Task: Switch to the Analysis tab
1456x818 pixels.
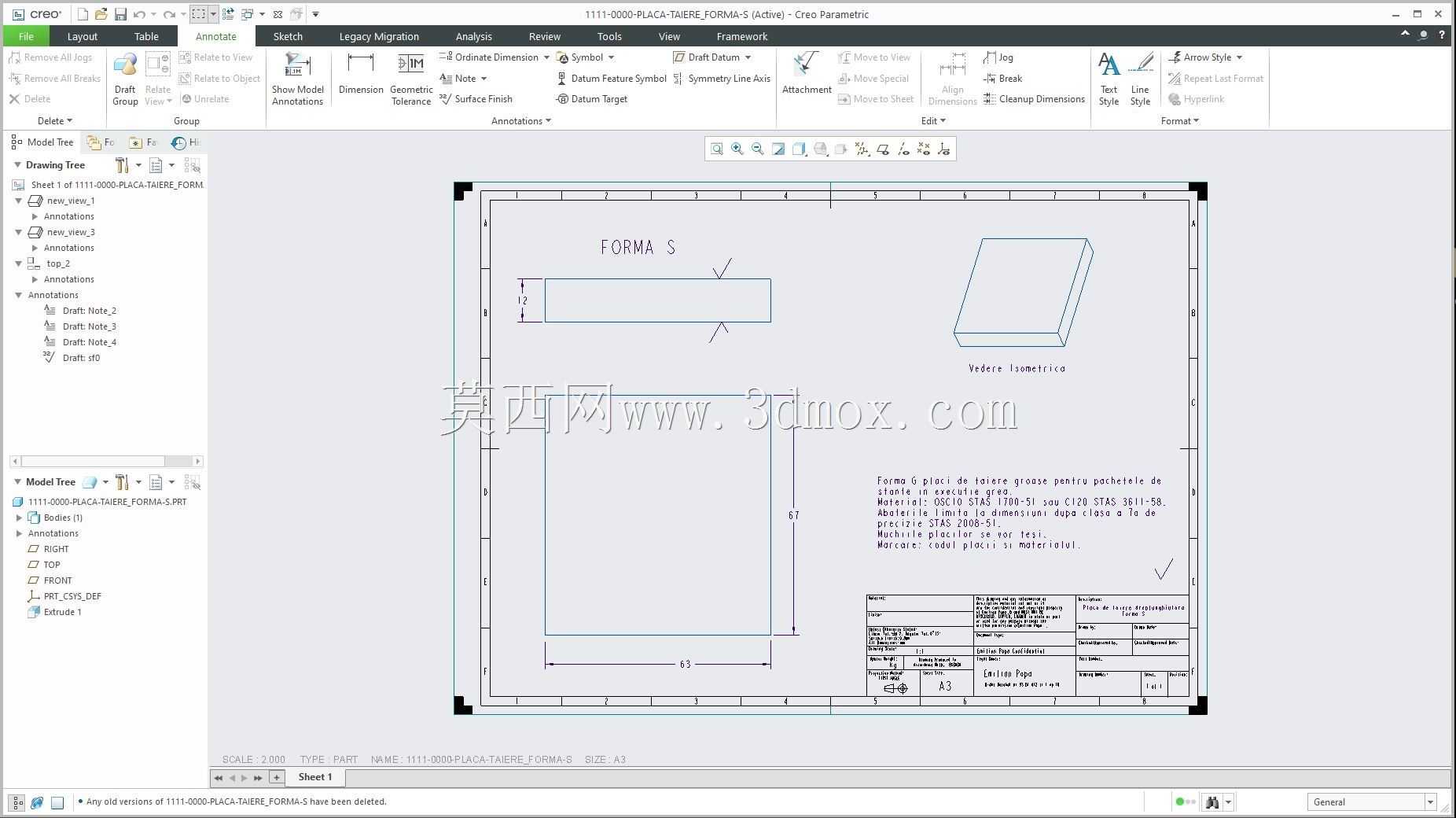Action: coord(473,36)
